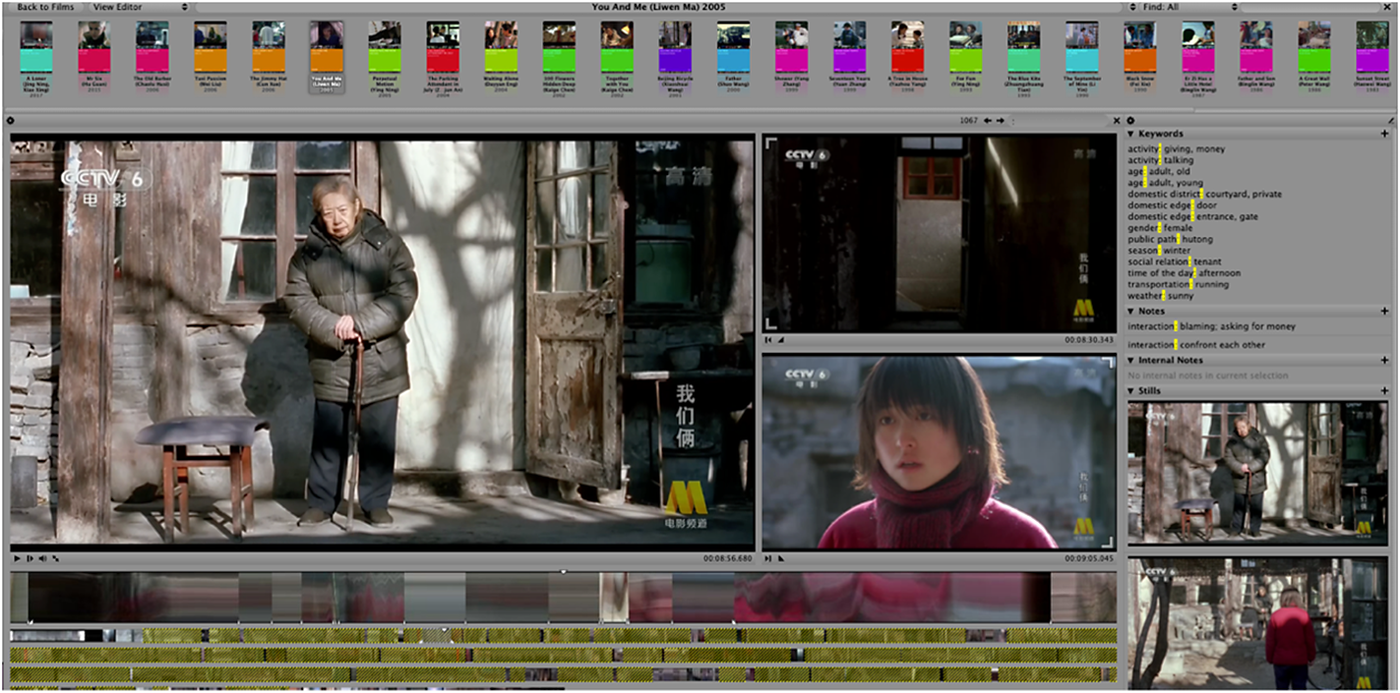Collapse the Keywords section triangle
This screenshot has width=1400, height=693.
1132,133
